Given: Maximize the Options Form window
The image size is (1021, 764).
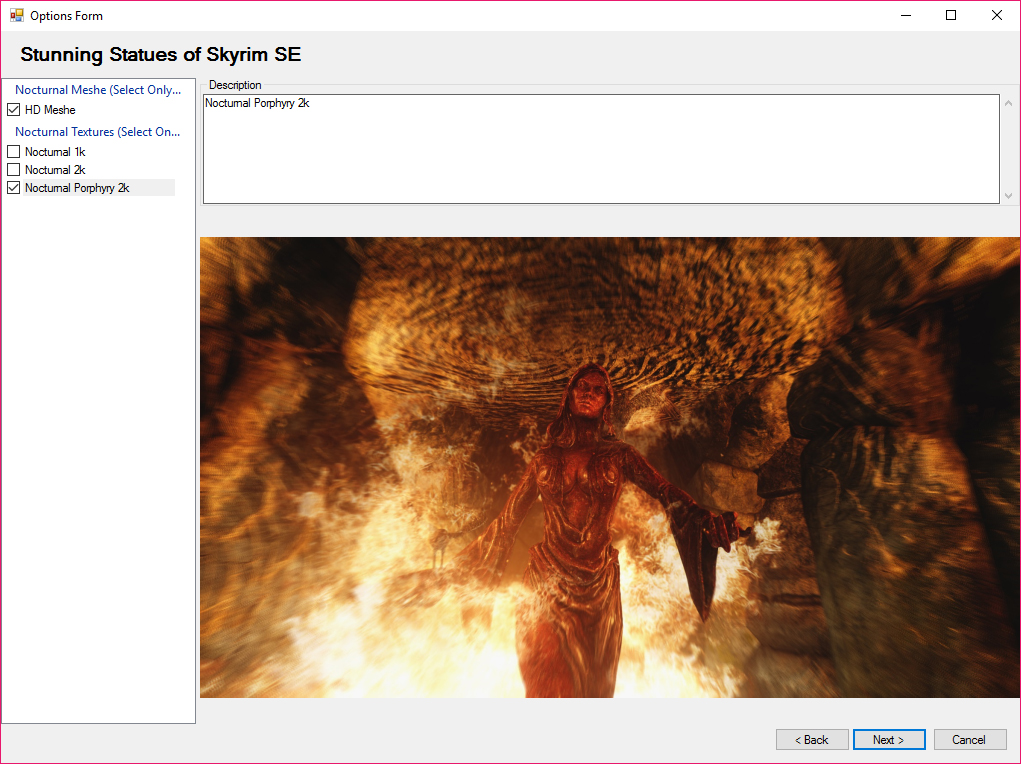Looking at the screenshot, I should (951, 15).
